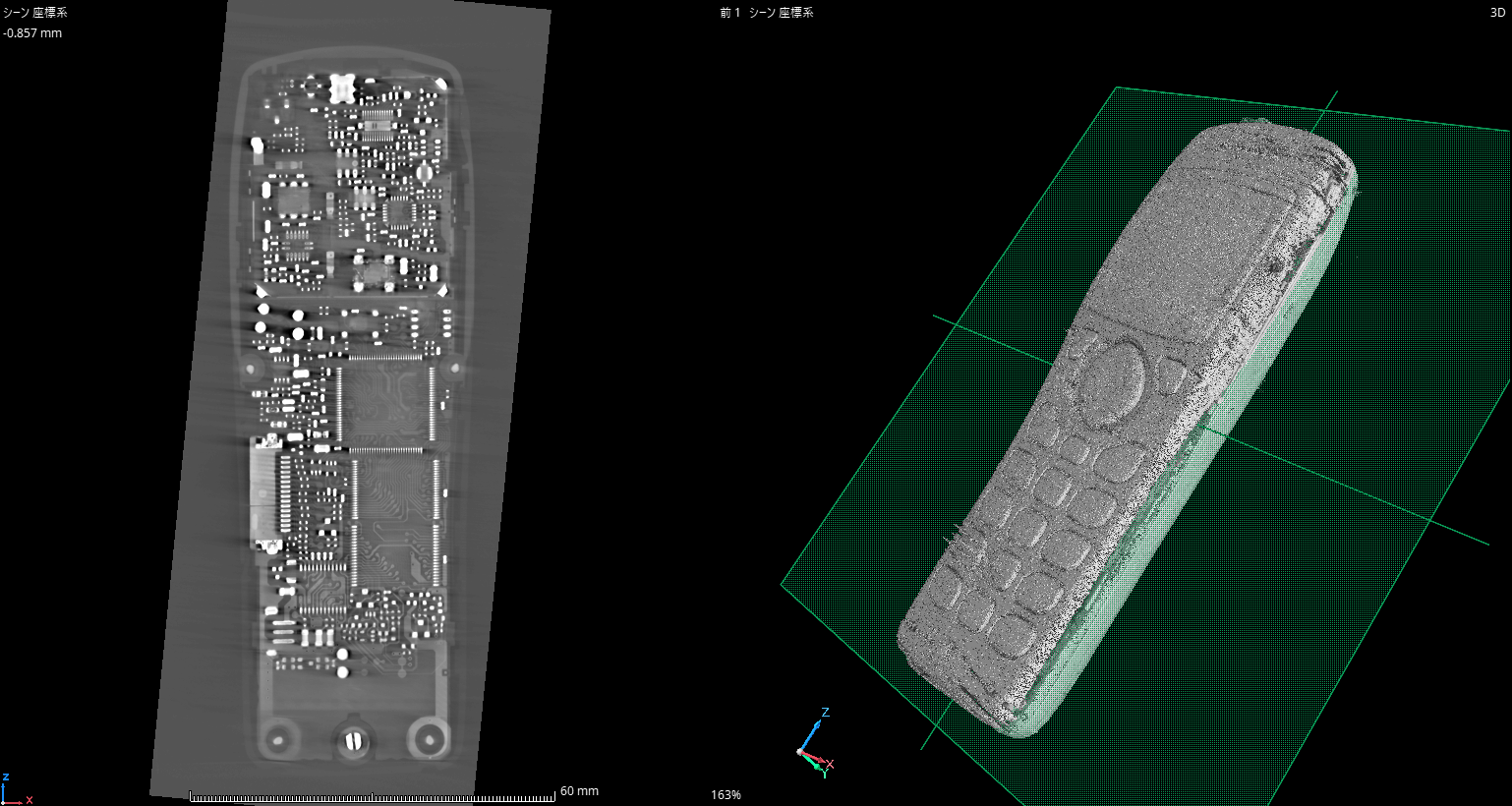The image size is (1512, 806).
Task: Click the Z-X axis indicator in slice view
Action: pyautogui.click(x=14, y=790)
